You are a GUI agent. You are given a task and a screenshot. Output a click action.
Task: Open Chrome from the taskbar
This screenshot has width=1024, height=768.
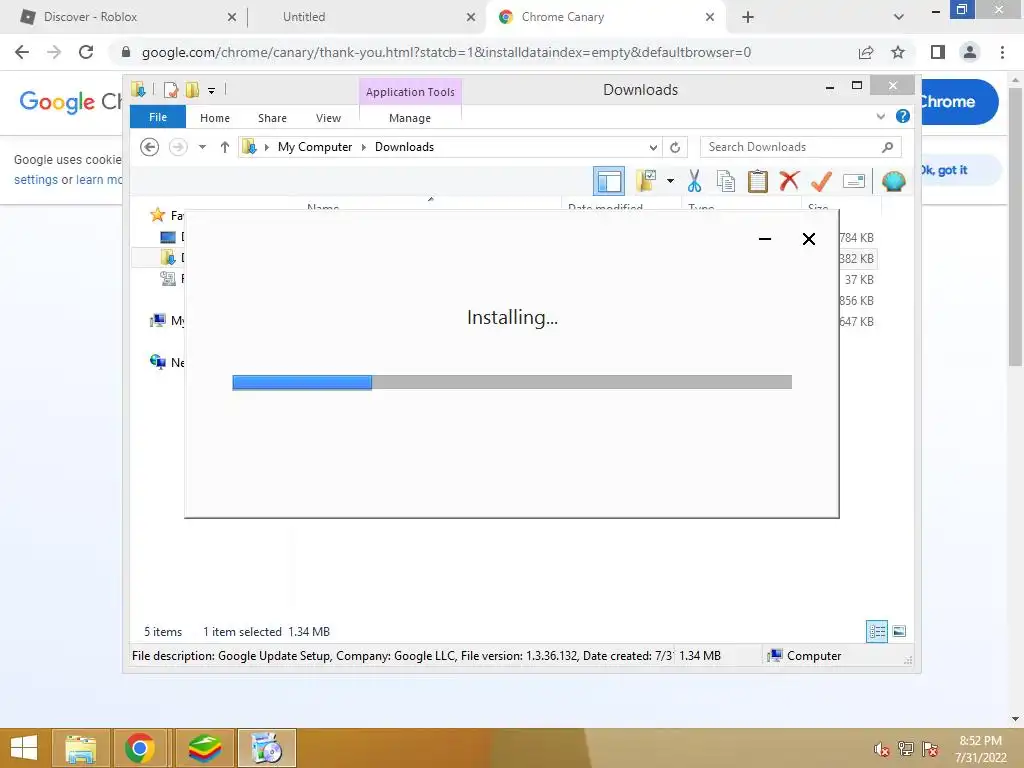140,748
